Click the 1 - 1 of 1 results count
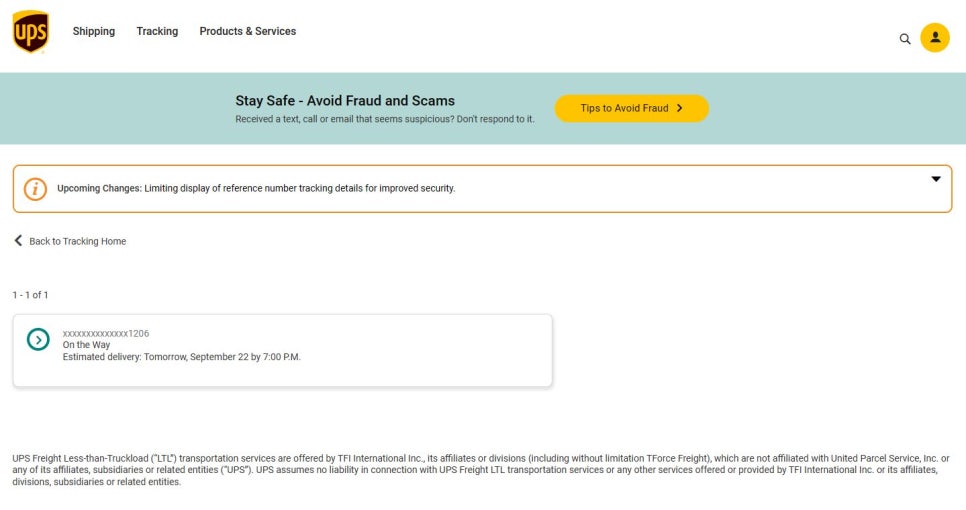The image size is (966, 510). pyautogui.click(x=30, y=295)
